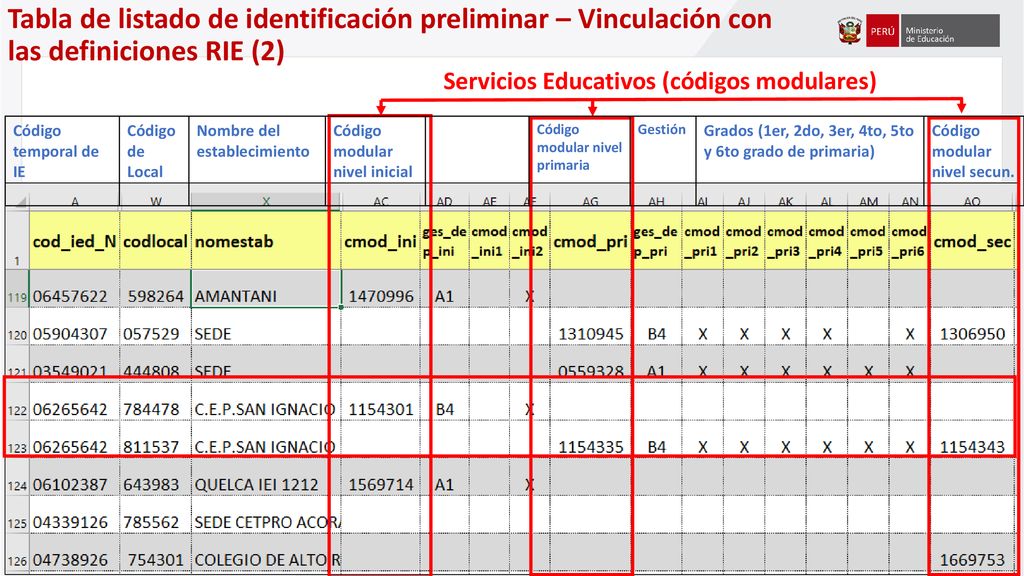Select column header AG

coord(590,201)
